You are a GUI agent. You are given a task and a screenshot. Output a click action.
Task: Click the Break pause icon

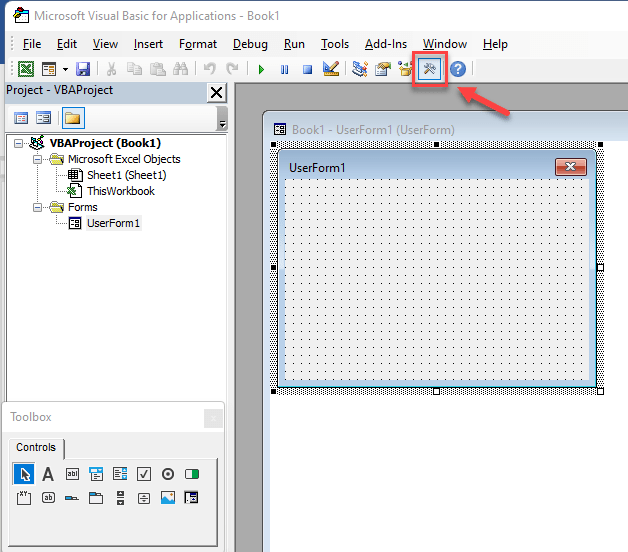[284, 70]
